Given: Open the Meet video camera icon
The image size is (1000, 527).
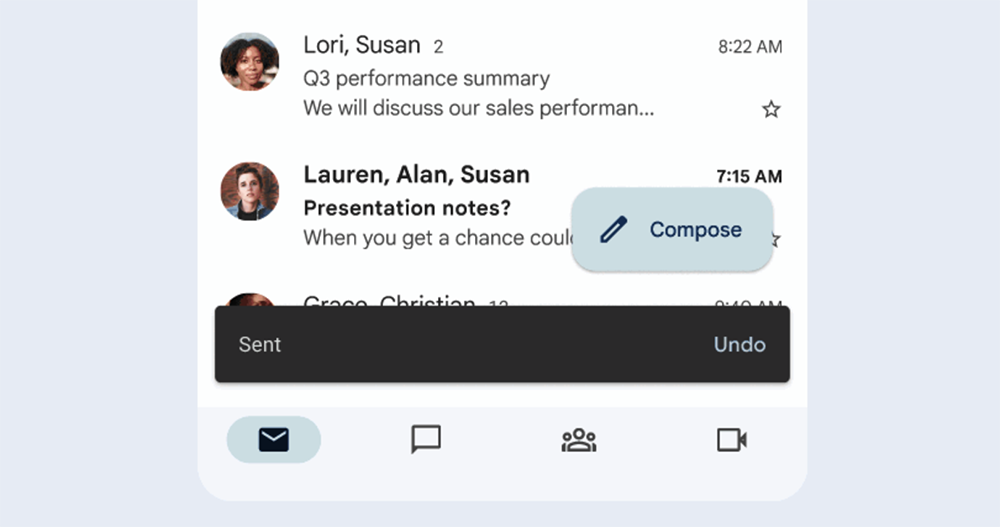Looking at the screenshot, I should [732, 440].
